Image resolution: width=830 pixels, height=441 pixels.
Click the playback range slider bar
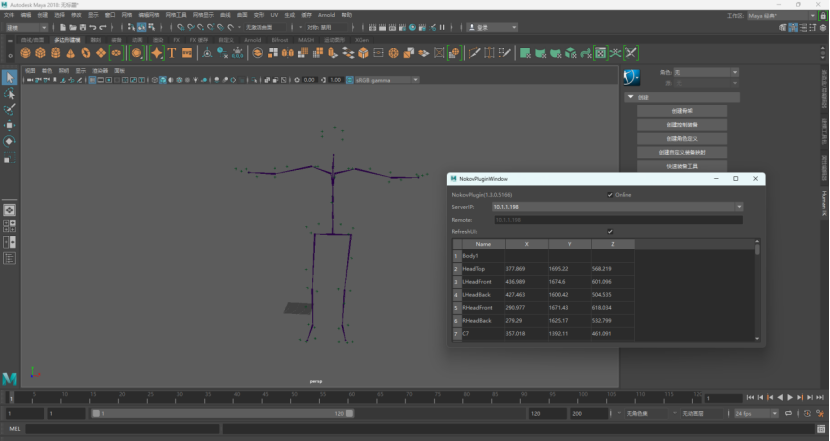222,413
